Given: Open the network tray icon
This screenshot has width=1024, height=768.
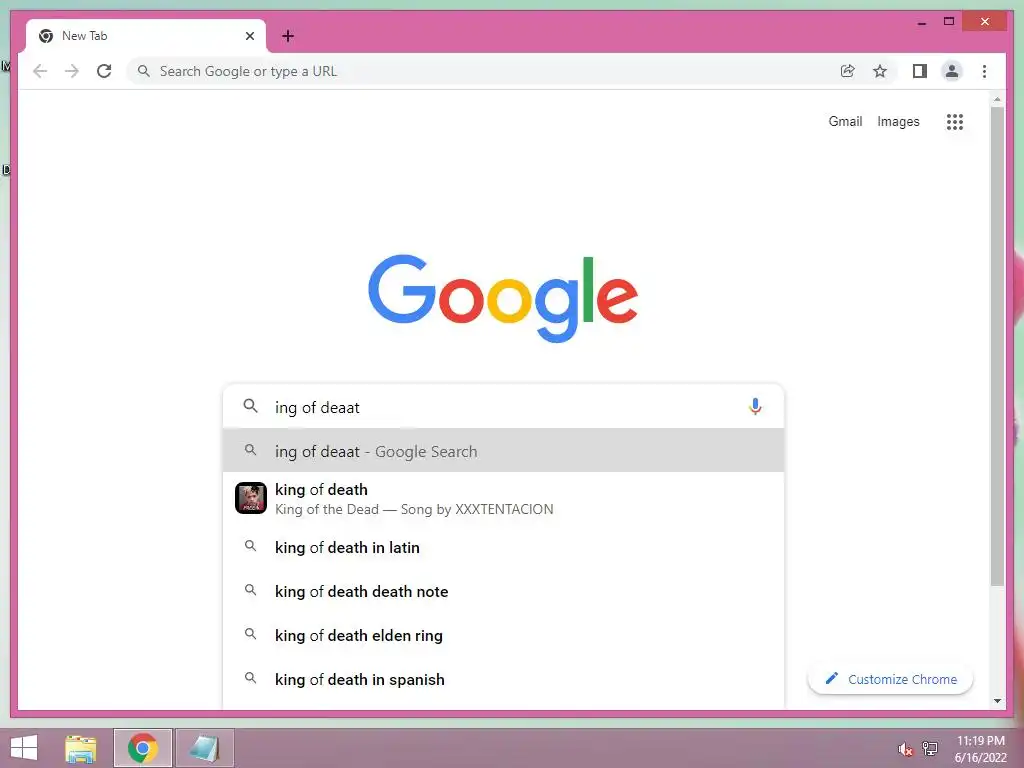Looking at the screenshot, I should click(930, 748).
